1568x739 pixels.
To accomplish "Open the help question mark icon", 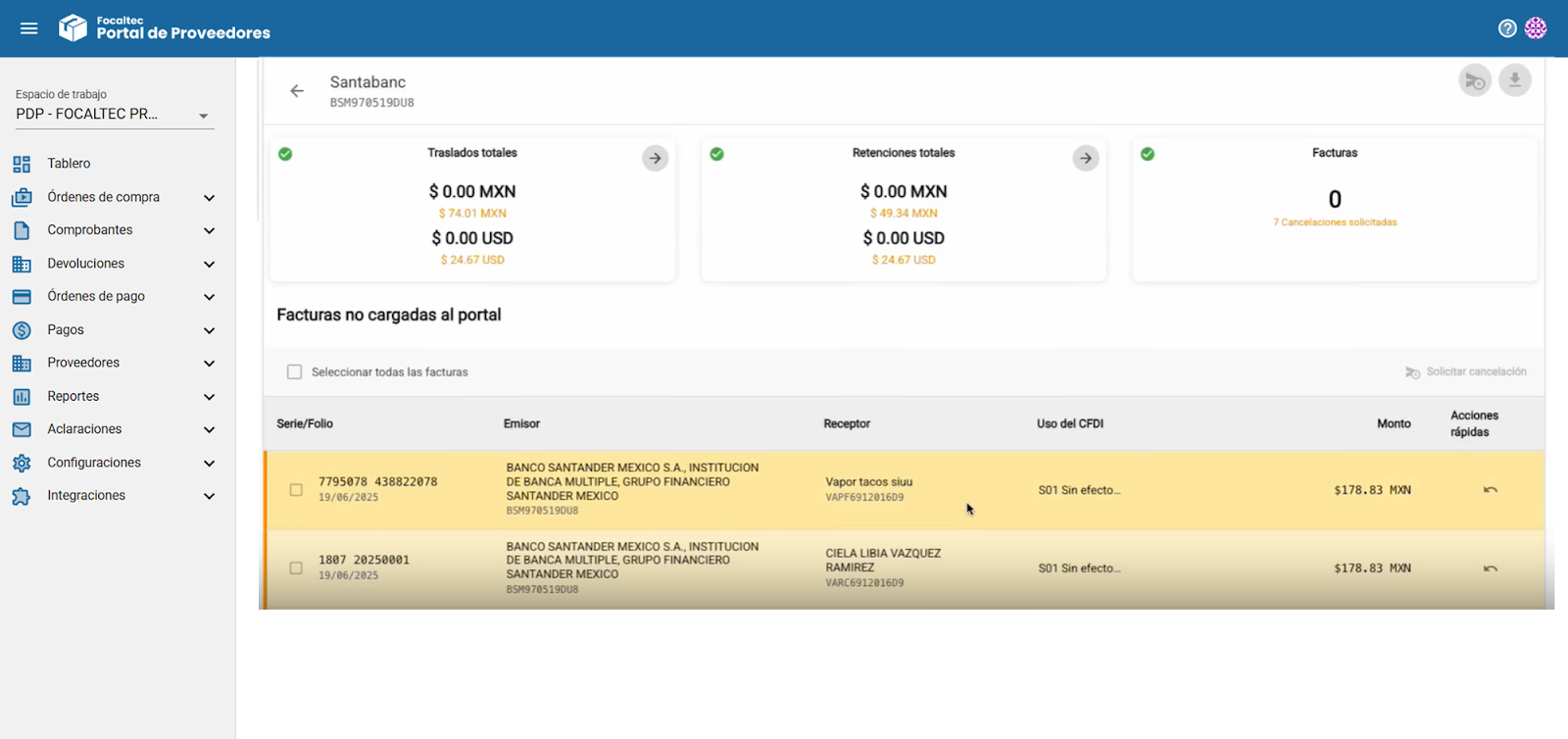I will [1507, 28].
